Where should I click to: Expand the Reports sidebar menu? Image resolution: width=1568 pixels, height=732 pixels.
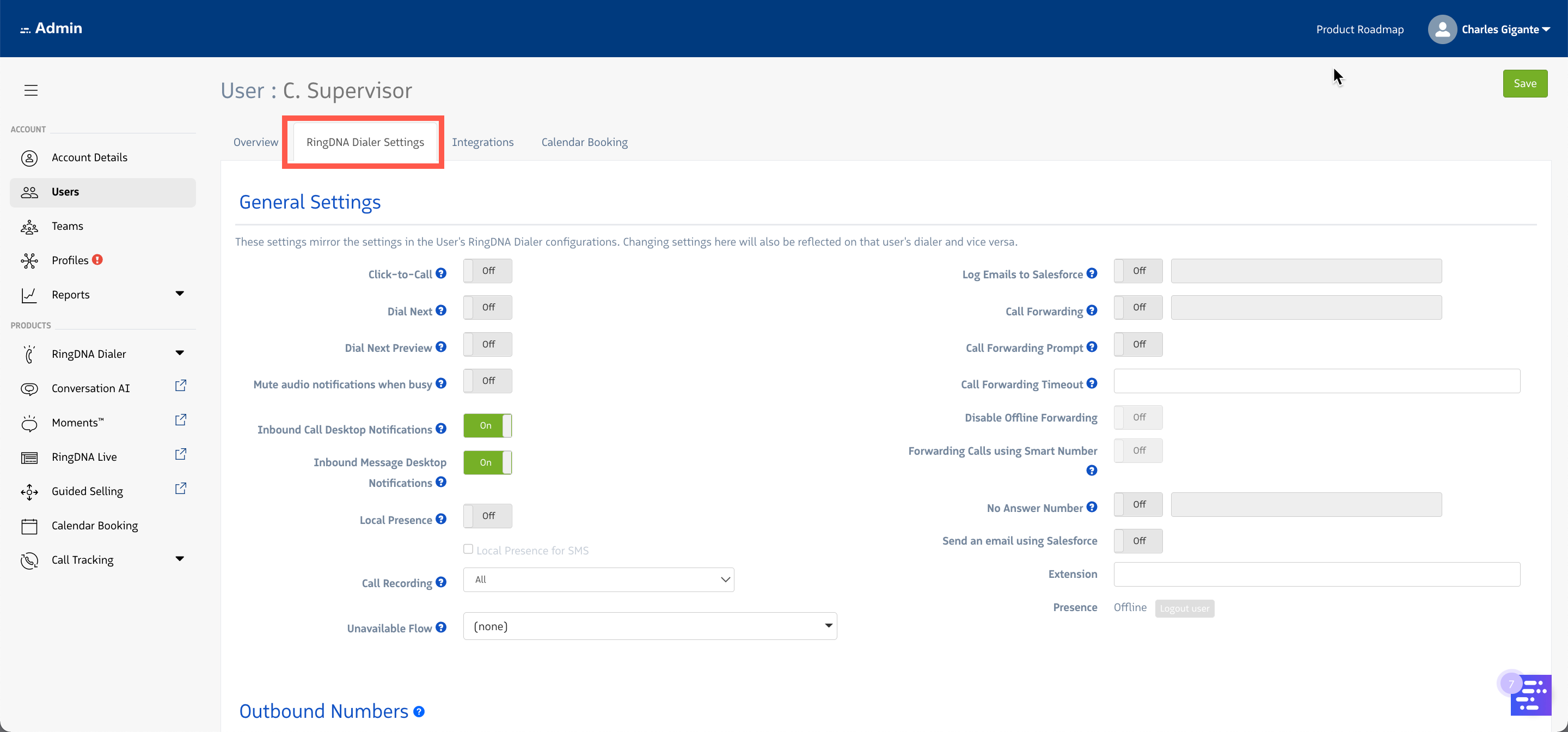(180, 294)
